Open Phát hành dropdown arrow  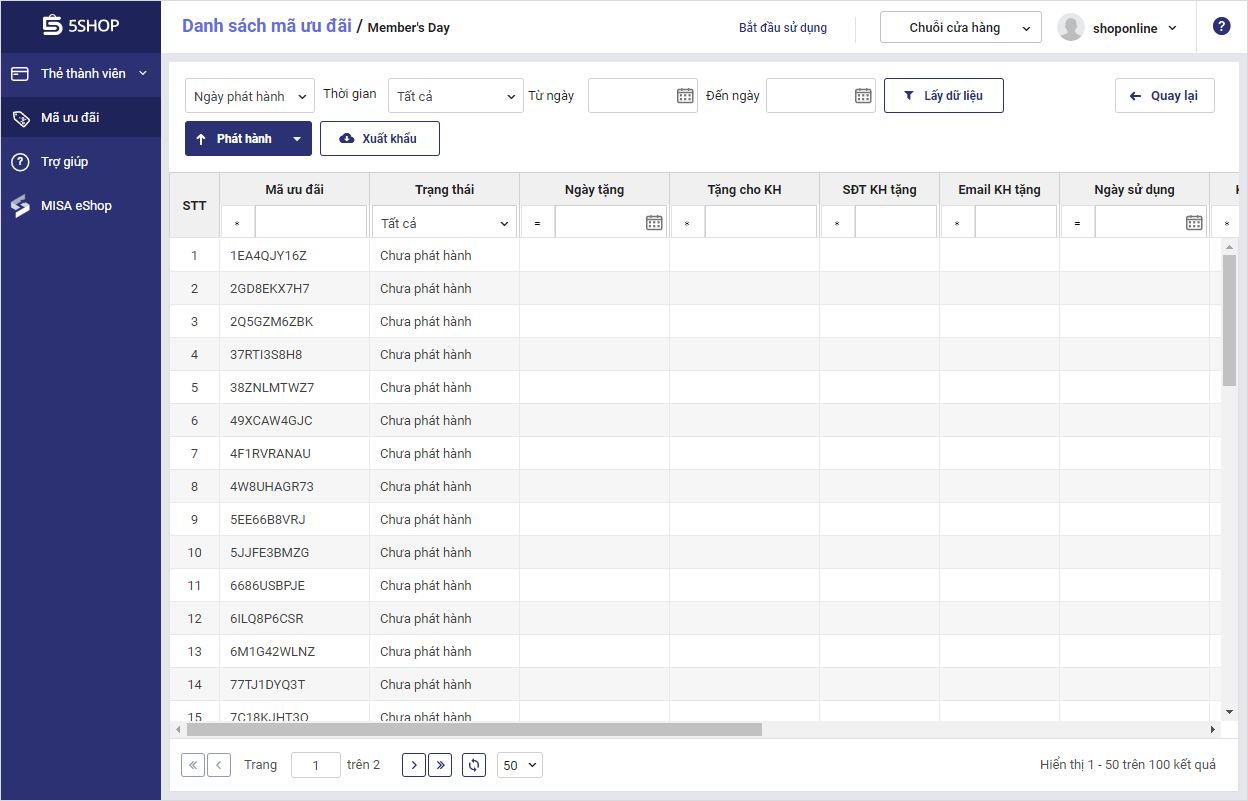297,139
